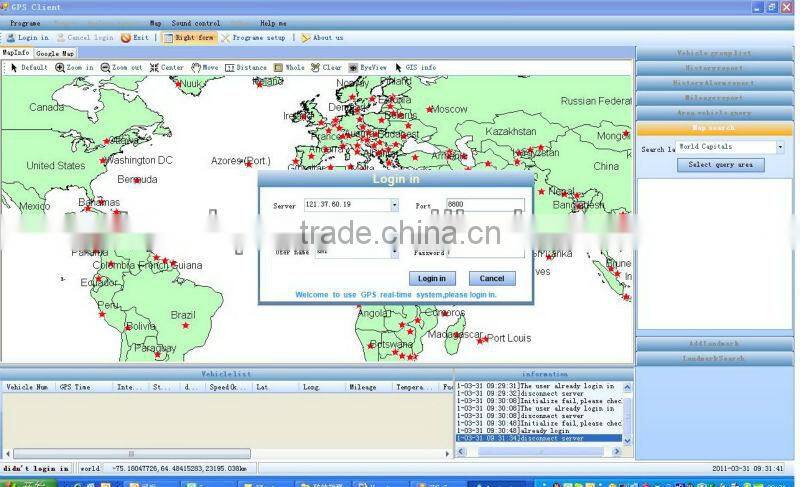The width and height of the screenshot is (800, 487).
Task: Open the World Capitals search layer dropdown
Action: pyautogui.click(x=780, y=147)
